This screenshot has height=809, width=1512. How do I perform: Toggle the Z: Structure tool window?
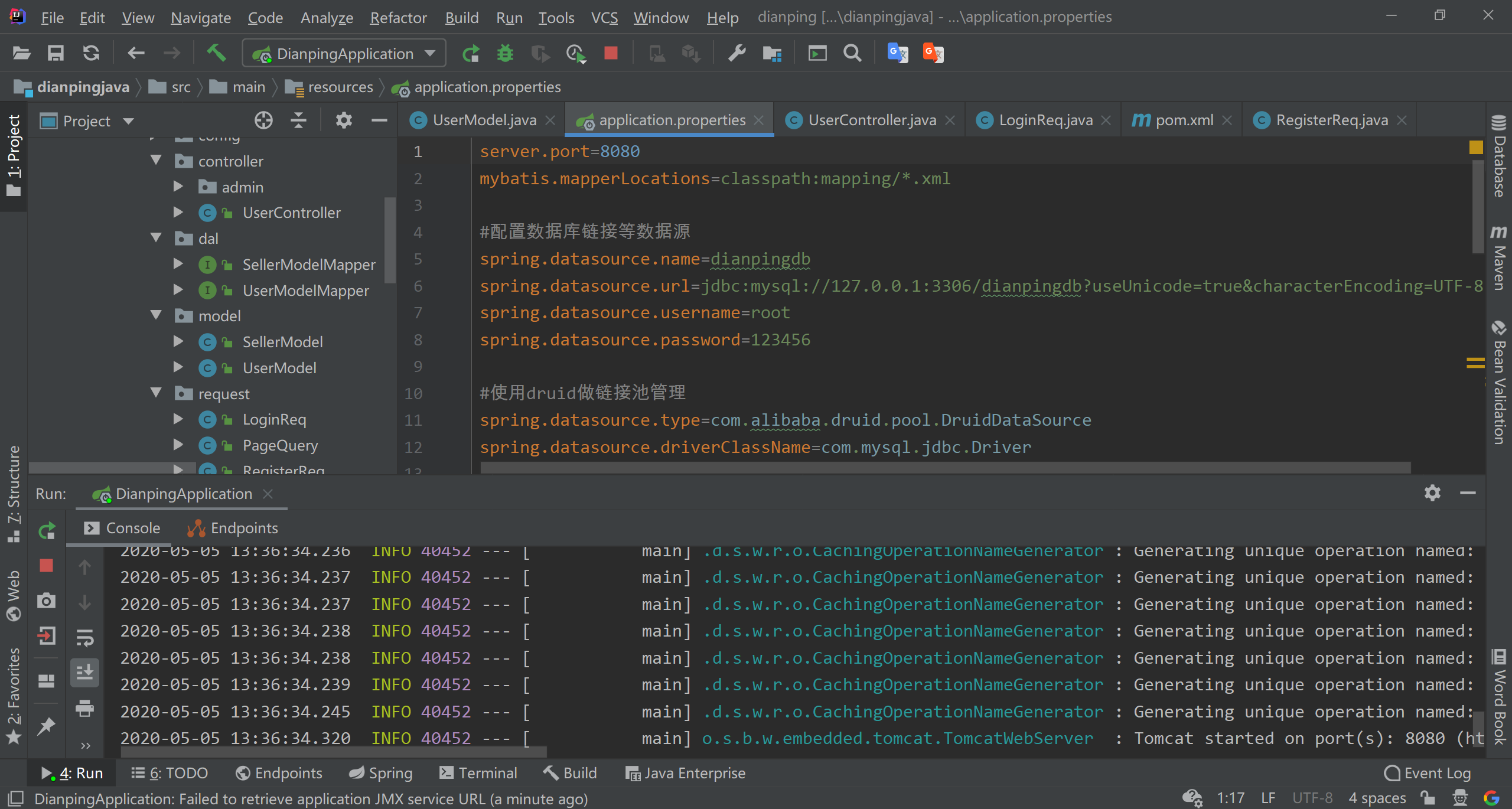(14, 494)
